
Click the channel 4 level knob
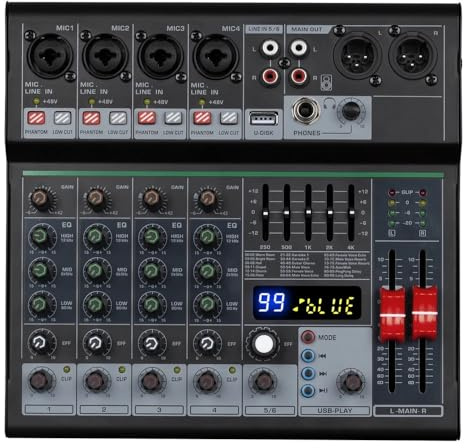(x=207, y=381)
